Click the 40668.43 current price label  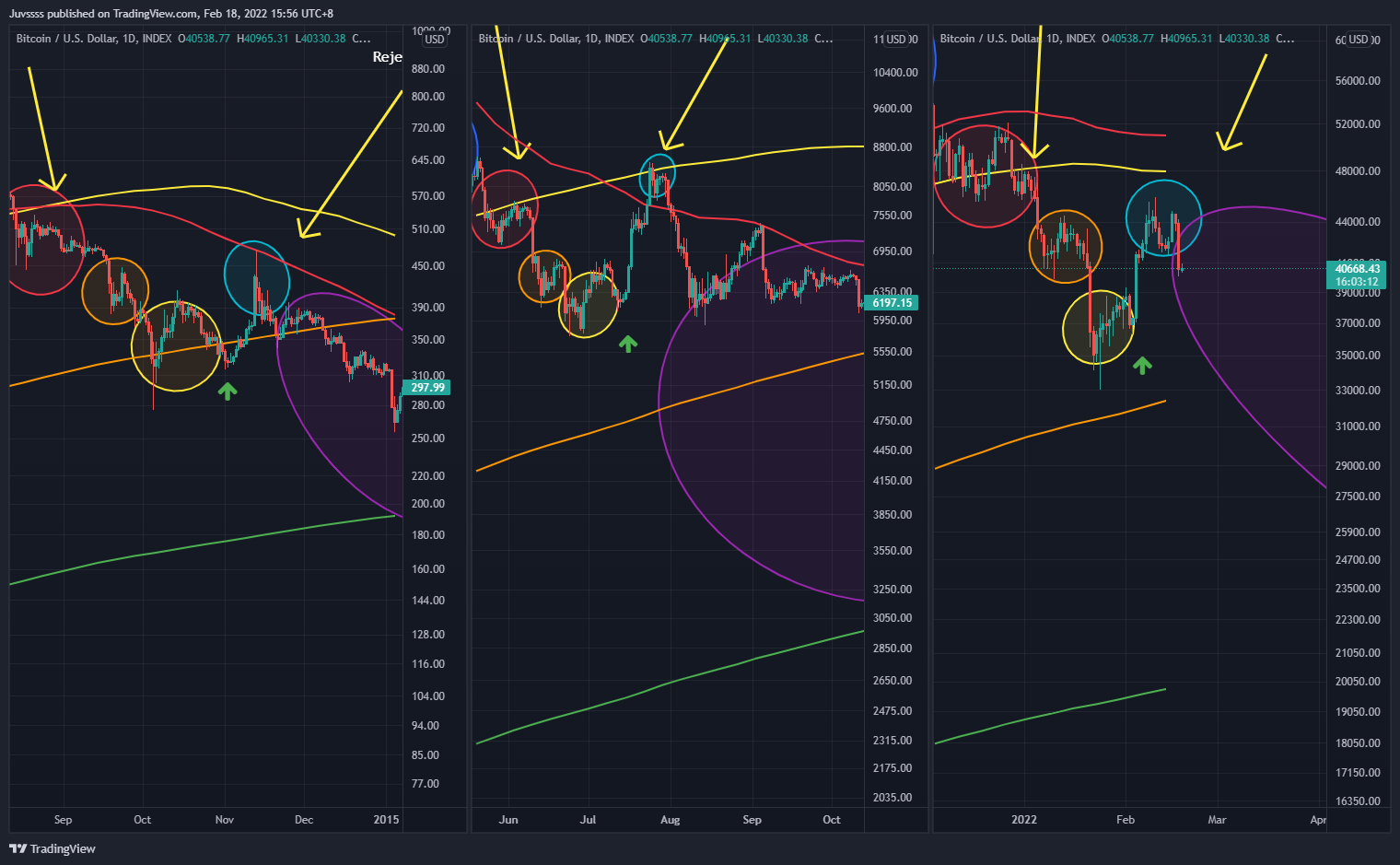click(1357, 269)
